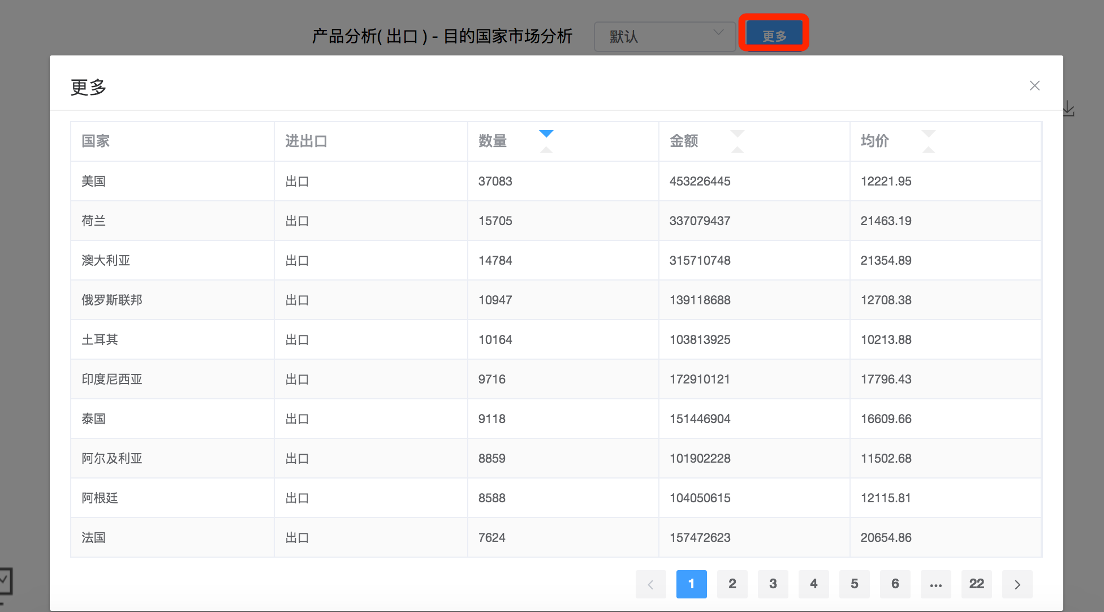Click quantity value 9716
The width and height of the screenshot is (1104, 612).
(491, 379)
